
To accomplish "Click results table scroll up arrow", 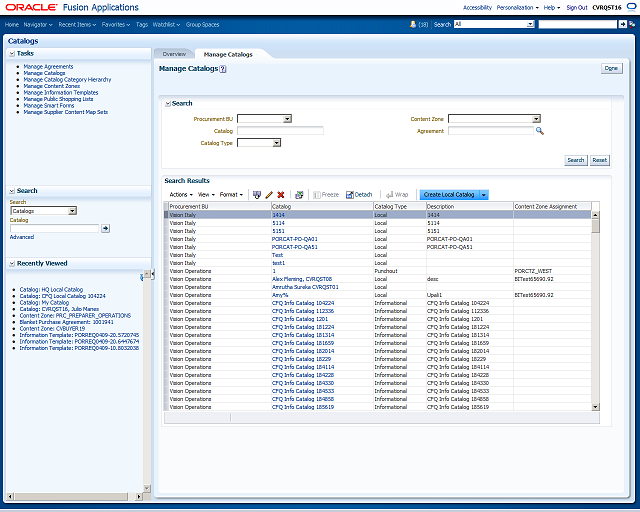I will [x=596, y=215].
